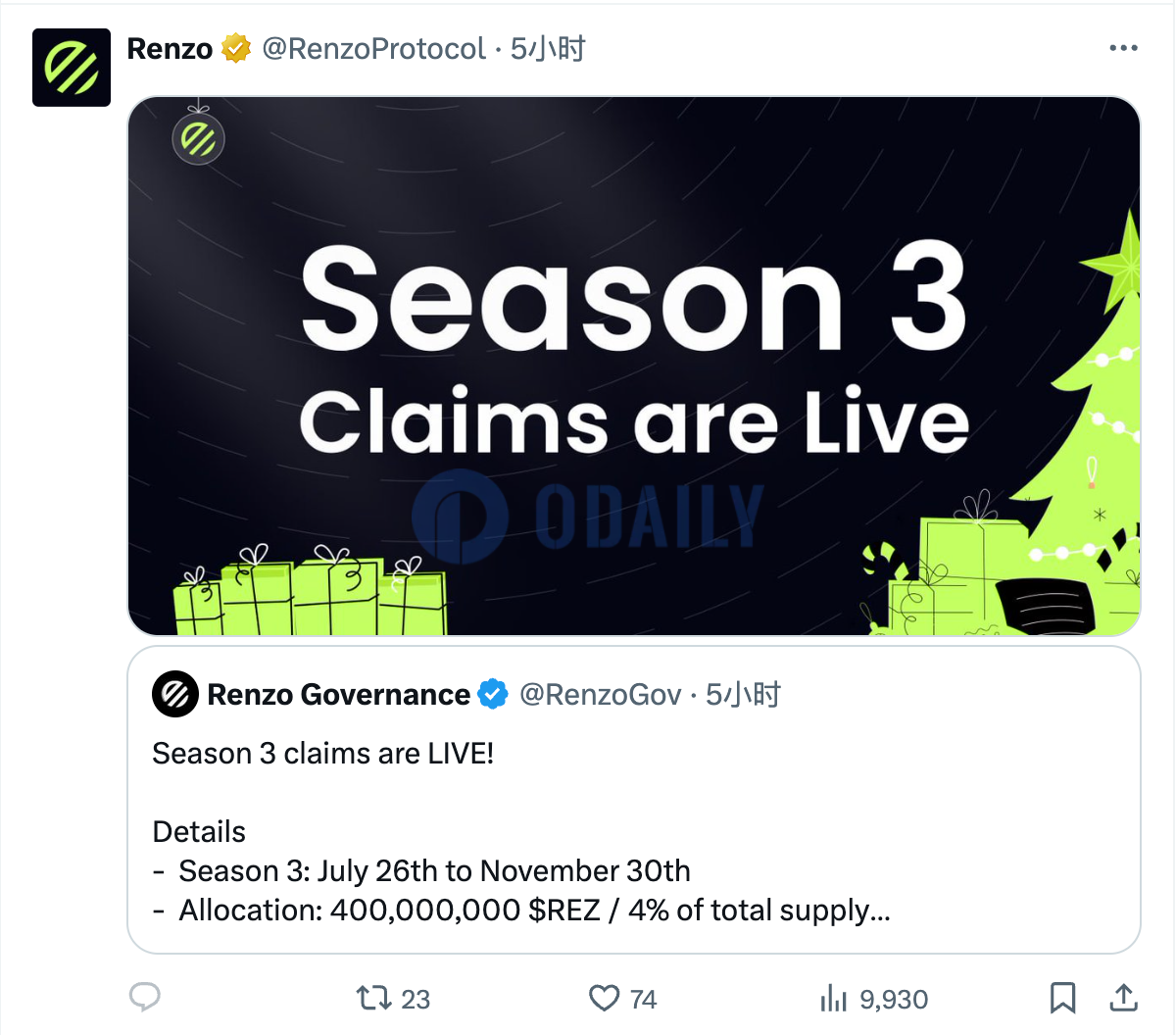
Task: Click the Renzo Governance avatar in quote
Action: [x=175, y=695]
